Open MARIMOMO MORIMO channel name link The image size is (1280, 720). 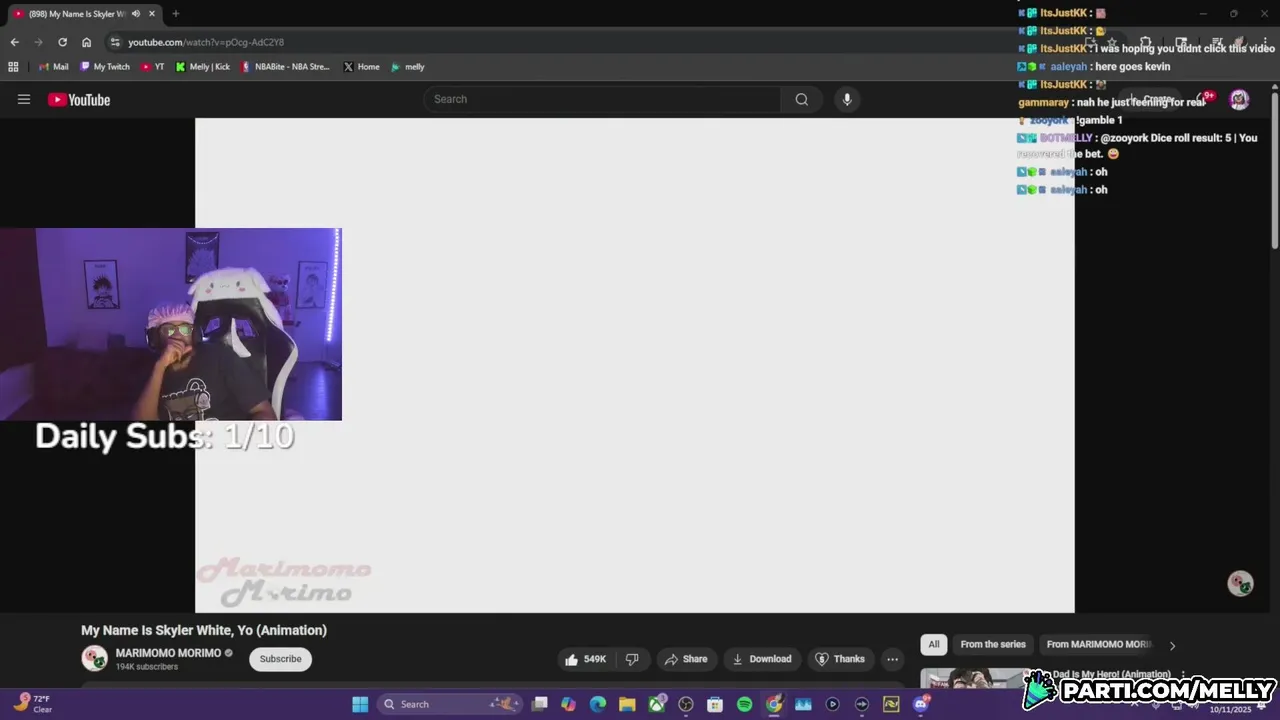pos(168,653)
